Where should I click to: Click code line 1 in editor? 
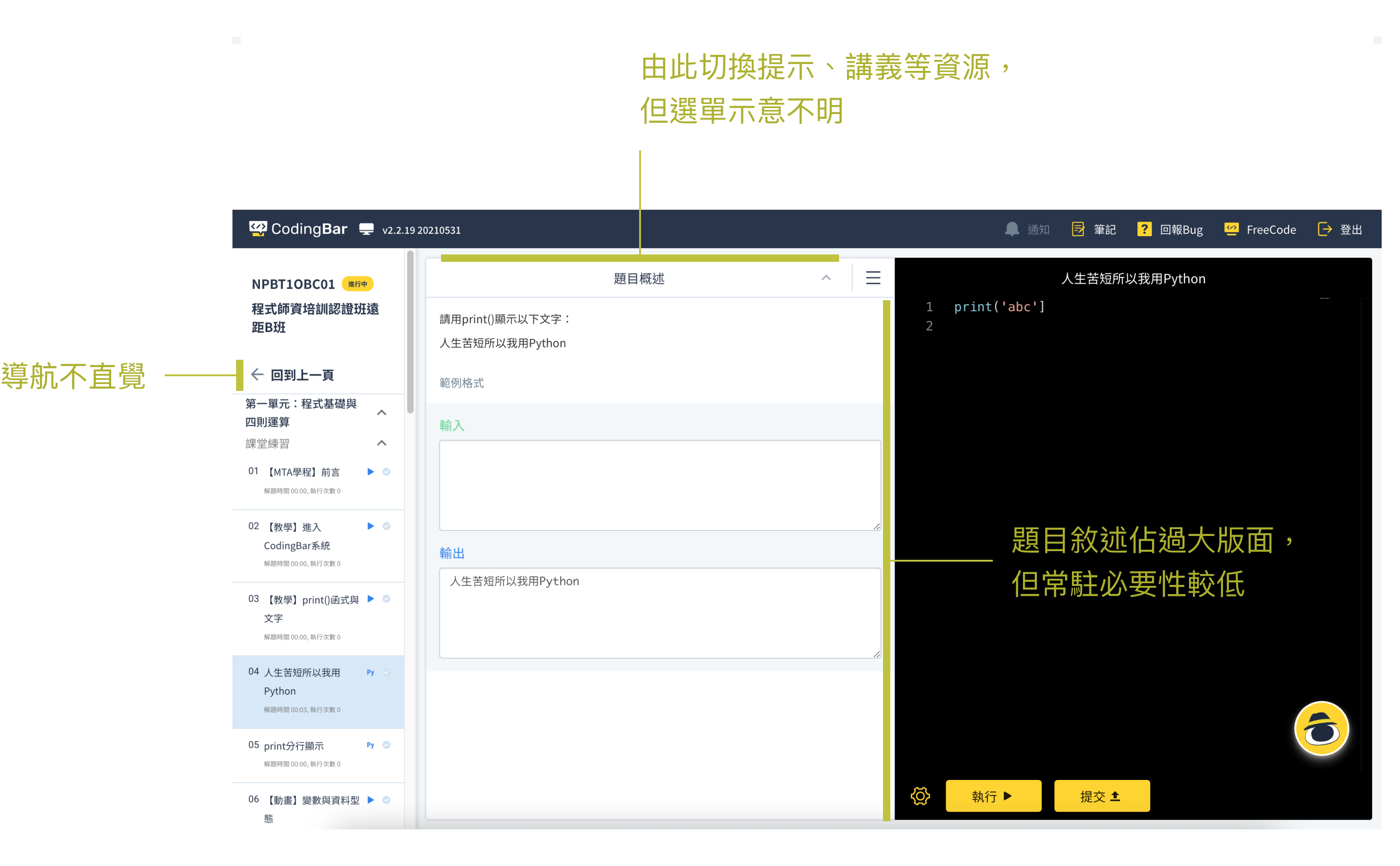tap(999, 307)
